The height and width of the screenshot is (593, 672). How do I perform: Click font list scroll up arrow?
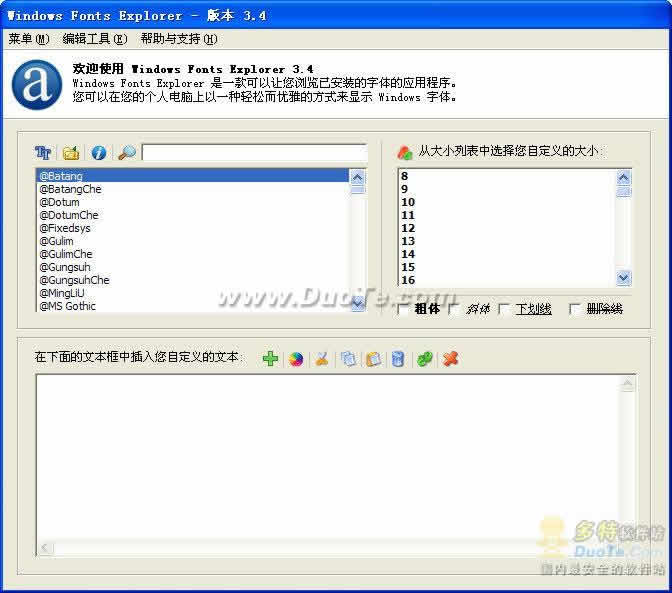pos(358,177)
